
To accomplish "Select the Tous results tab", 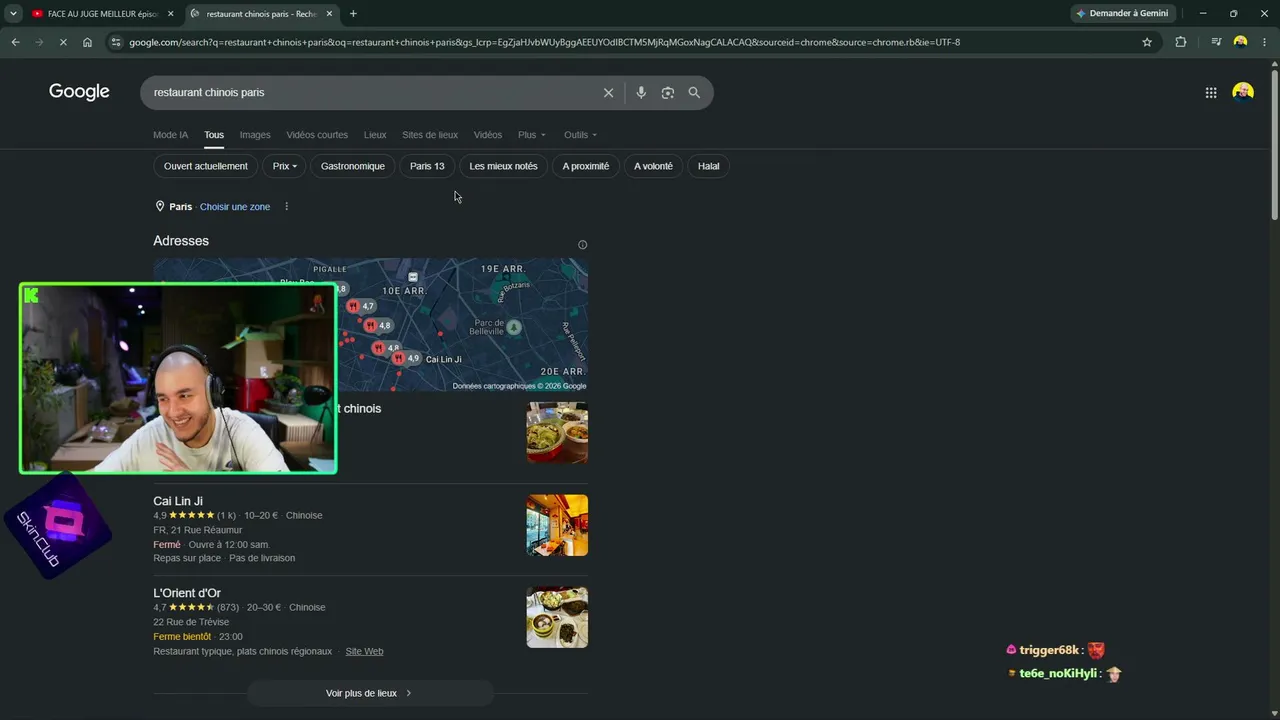I will click(214, 135).
